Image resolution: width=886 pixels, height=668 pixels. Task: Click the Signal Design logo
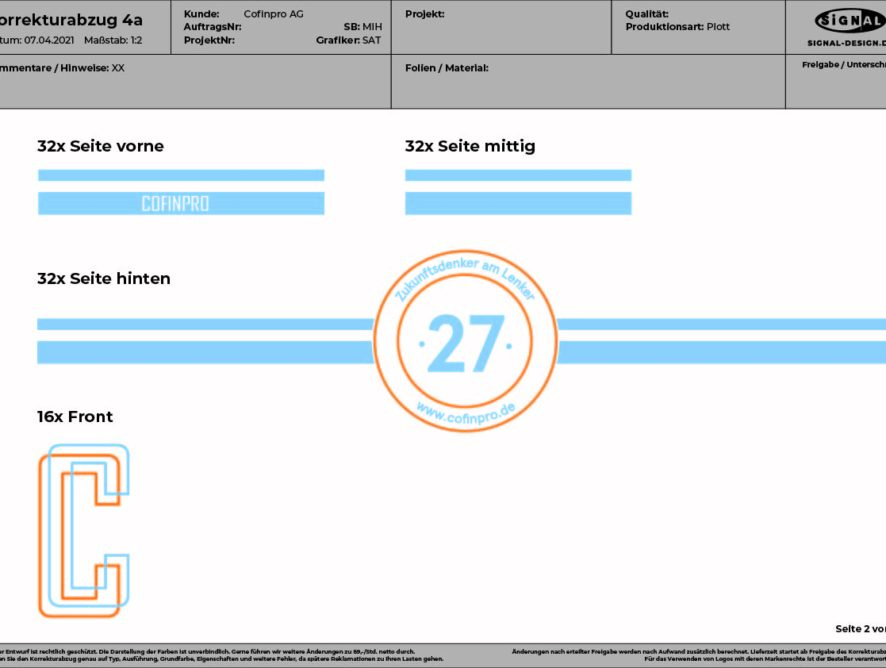[x=850, y=21]
